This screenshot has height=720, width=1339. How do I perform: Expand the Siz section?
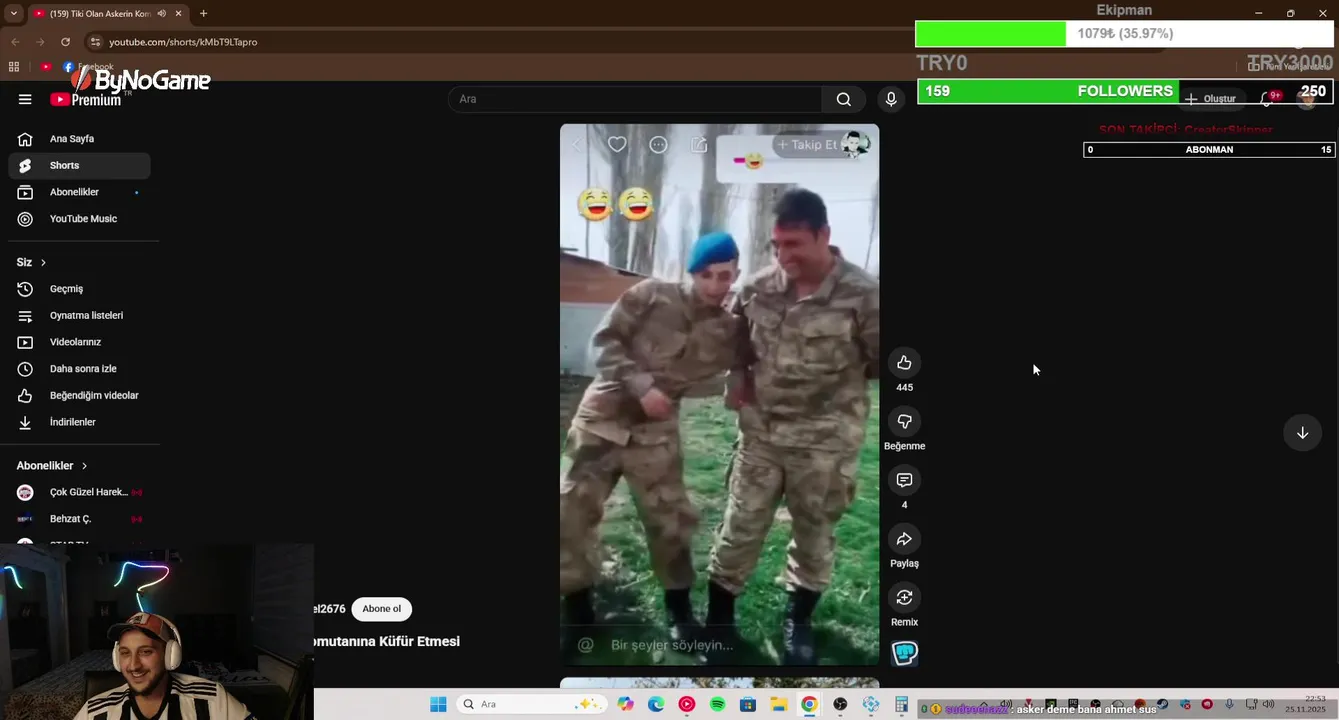pyautogui.click(x=31, y=262)
